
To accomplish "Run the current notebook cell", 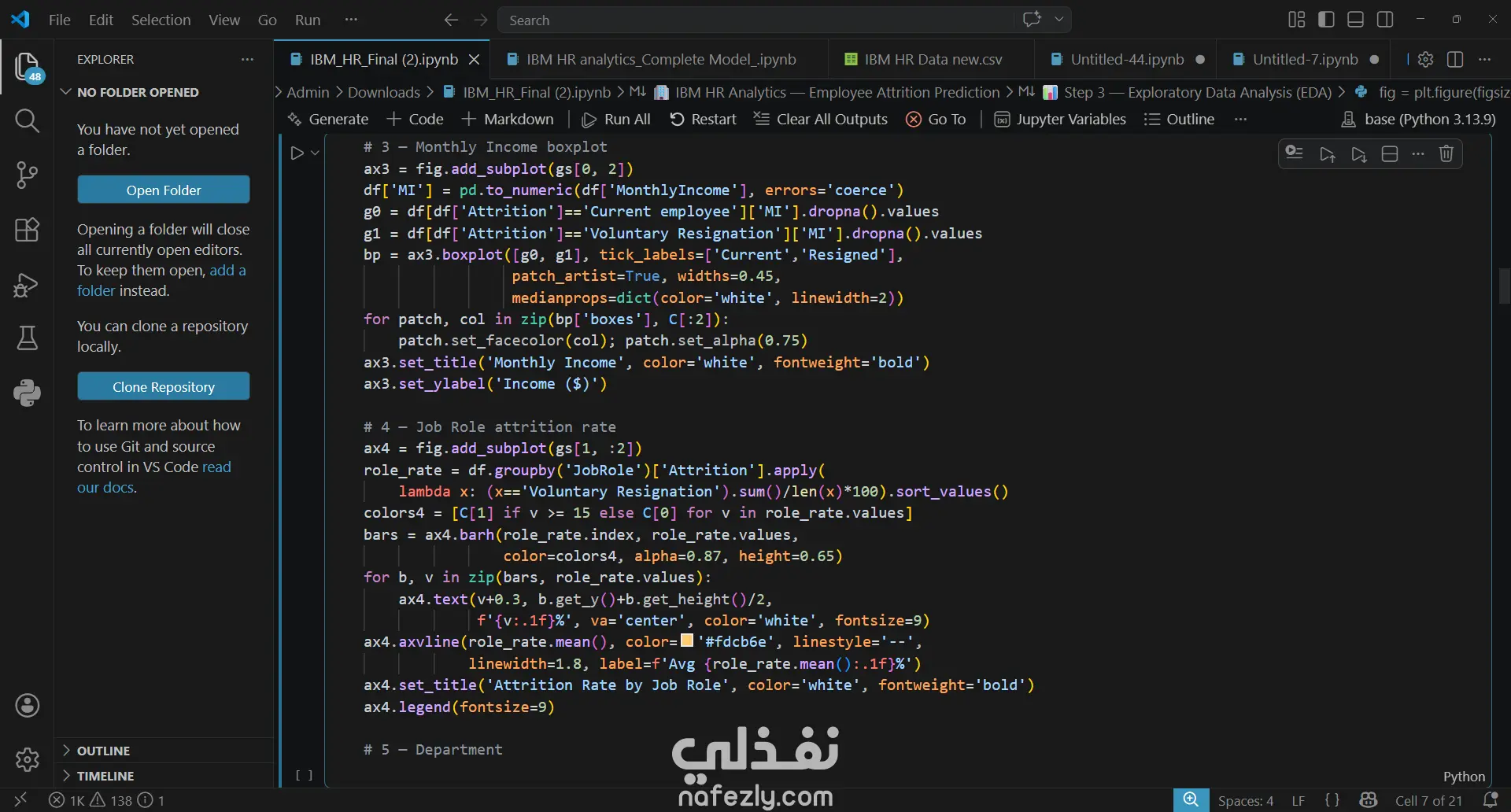I will coord(297,153).
